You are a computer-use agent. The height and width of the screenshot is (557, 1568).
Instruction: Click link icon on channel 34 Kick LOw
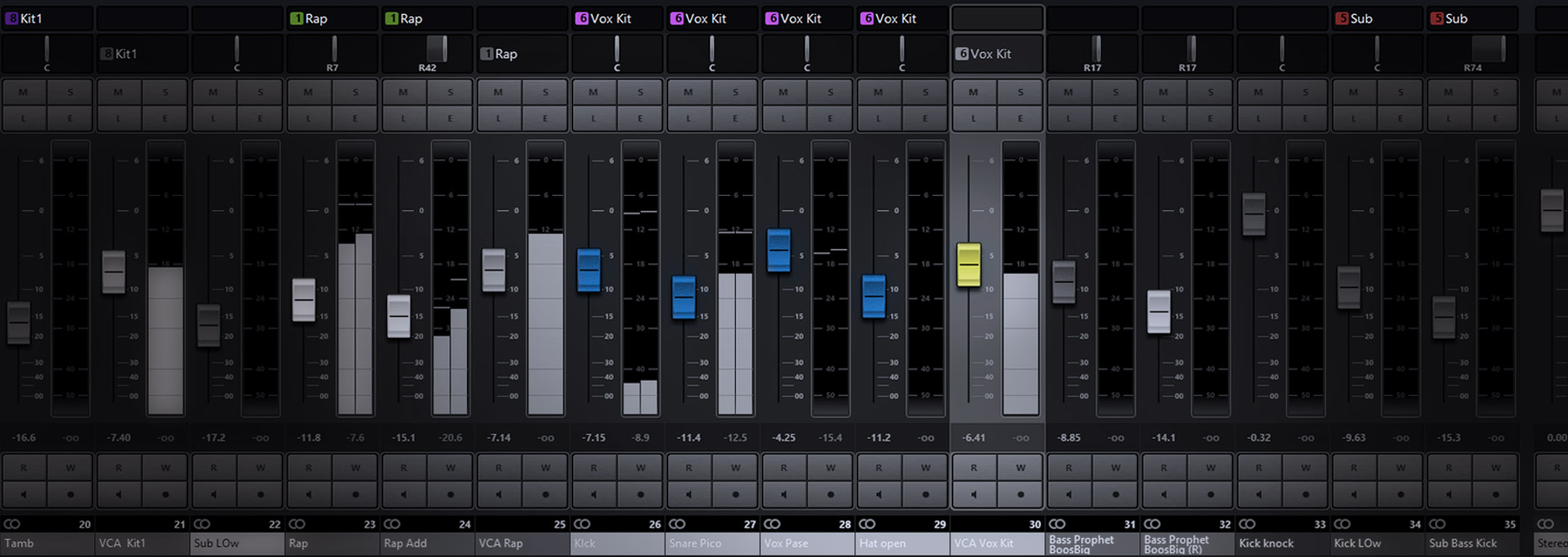(1342, 524)
